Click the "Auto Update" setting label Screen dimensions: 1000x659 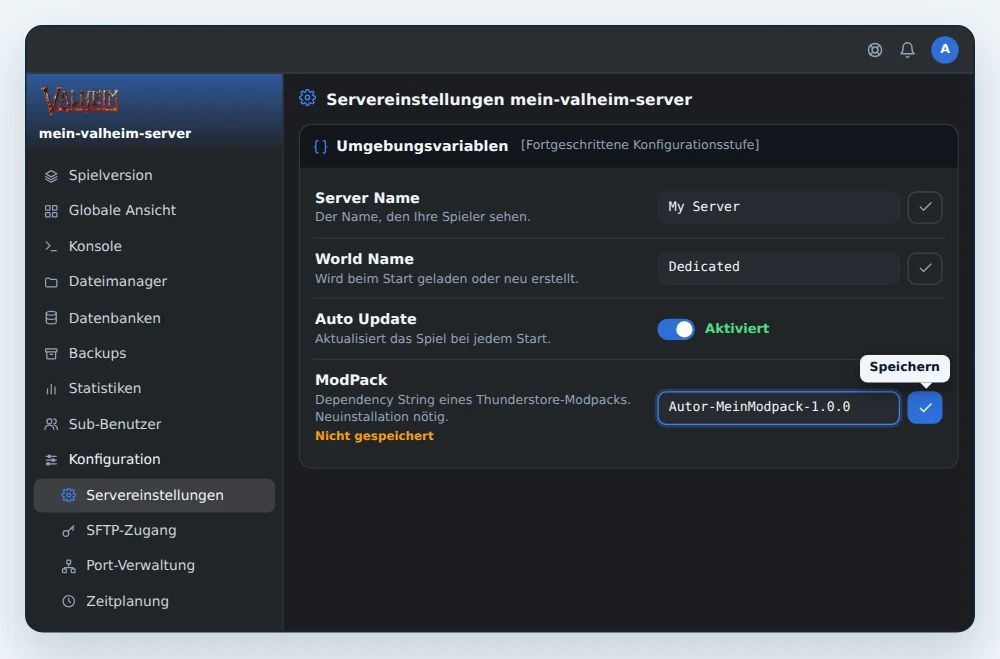point(365,319)
